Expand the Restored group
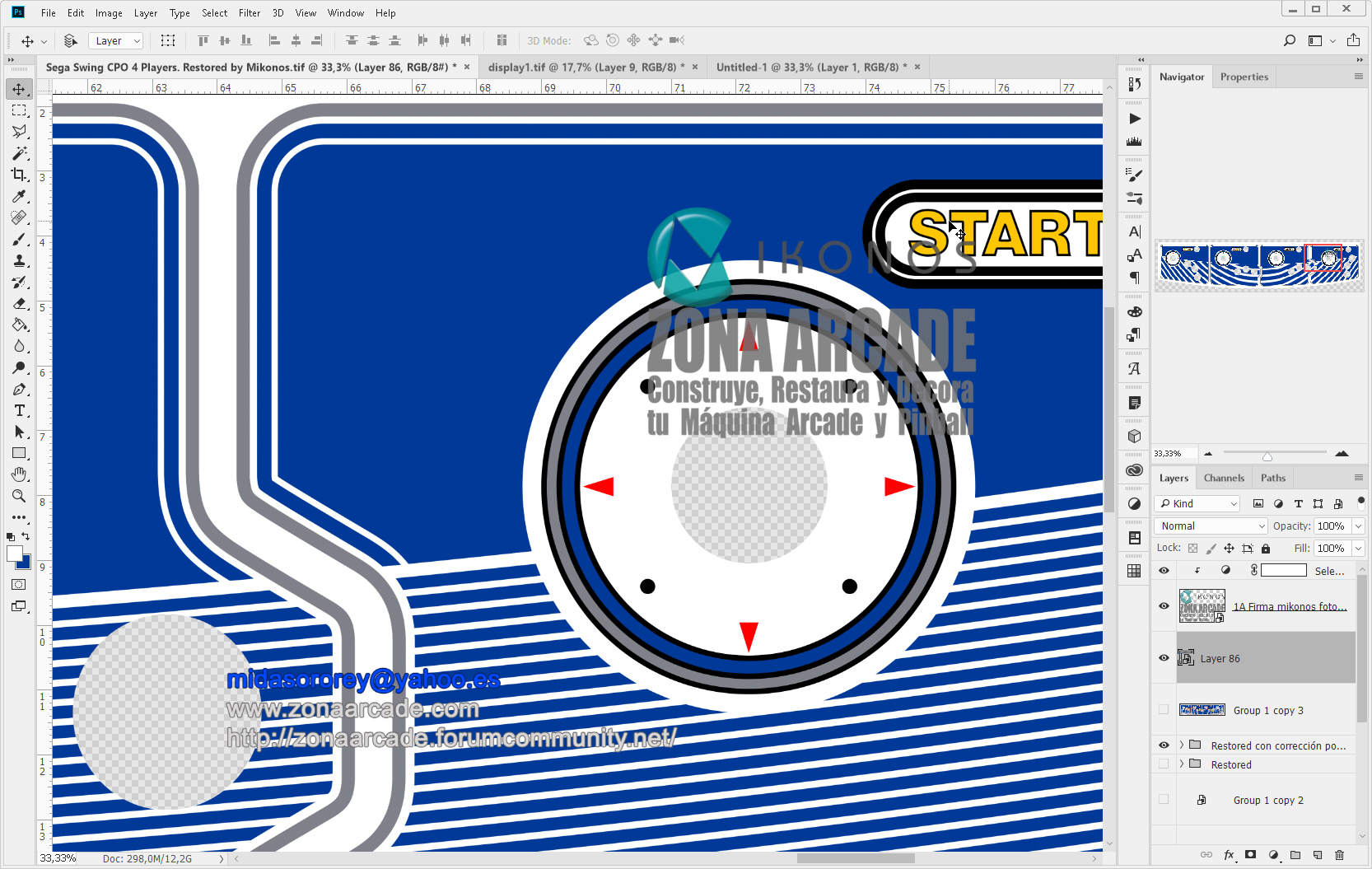Image resolution: width=1372 pixels, height=869 pixels. 1183,764
